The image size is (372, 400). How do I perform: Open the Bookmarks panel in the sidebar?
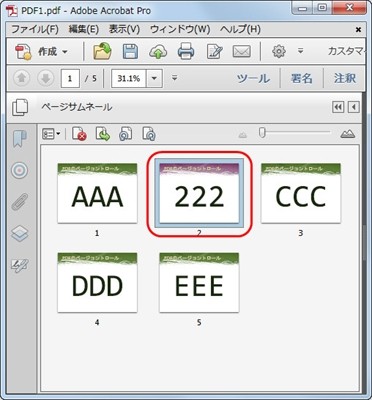(20, 139)
